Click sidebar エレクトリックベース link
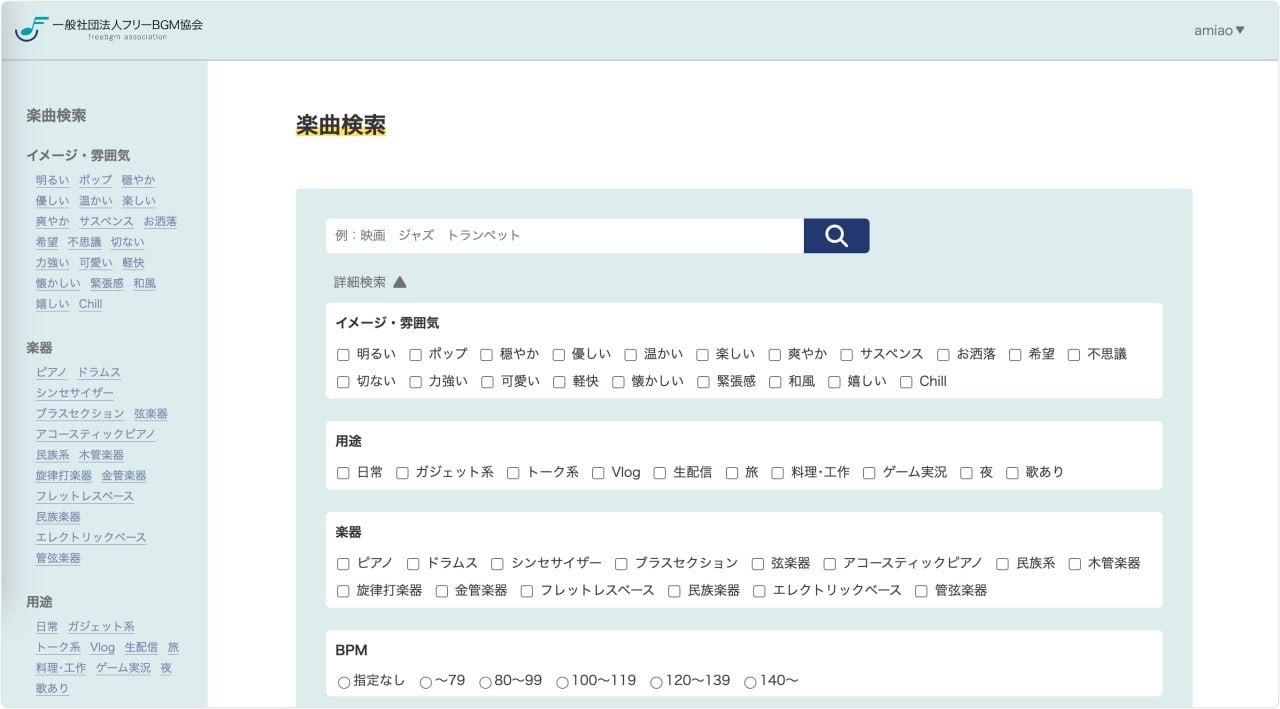The height and width of the screenshot is (709, 1280). click(91, 537)
